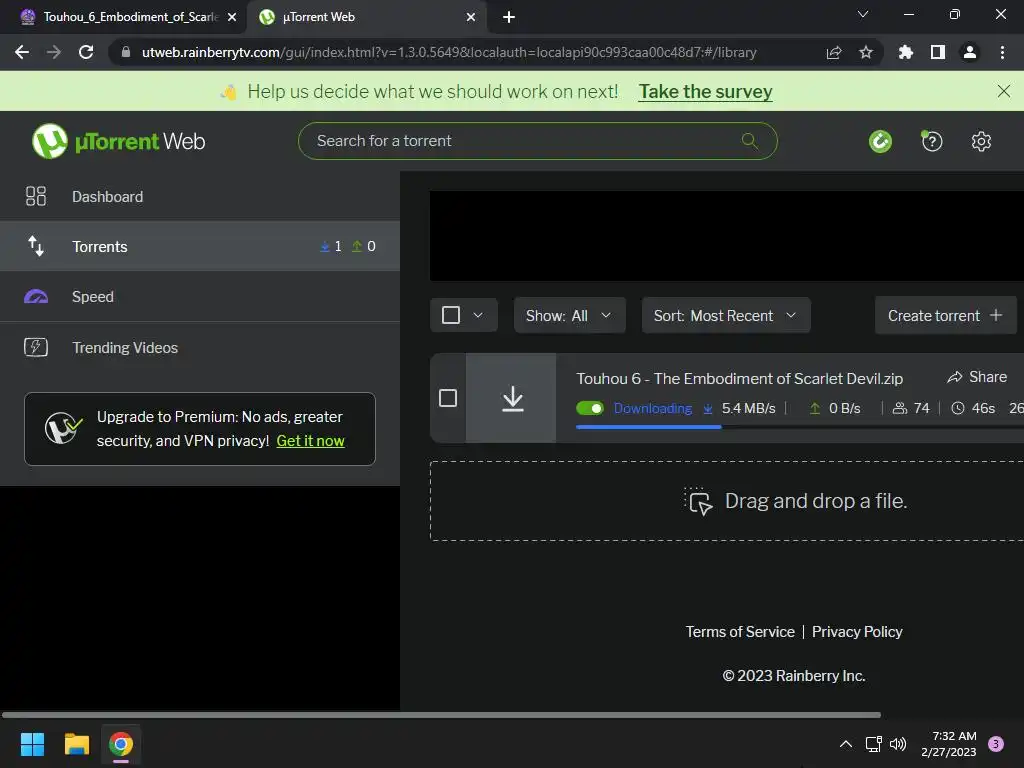Click the µTorrent Web logo
This screenshot has width=1024, height=768.
point(118,141)
